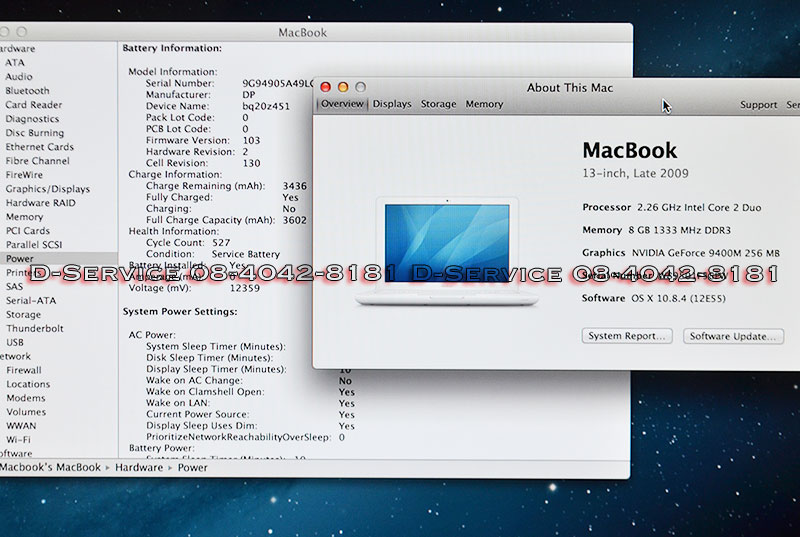Screen dimensions: 800x537
Task: Select Parallel SCSI in sidebar
Action: click(x=34, y=245)
